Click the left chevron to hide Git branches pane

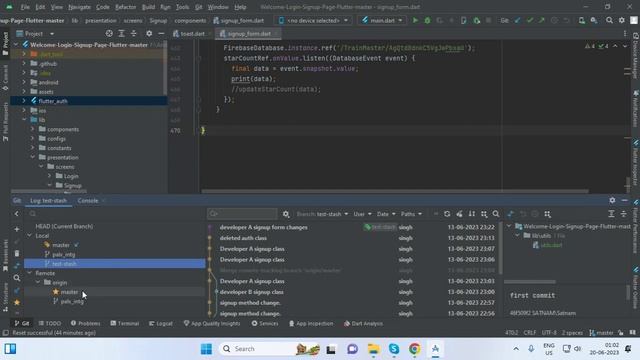click(x=17, y=213)
